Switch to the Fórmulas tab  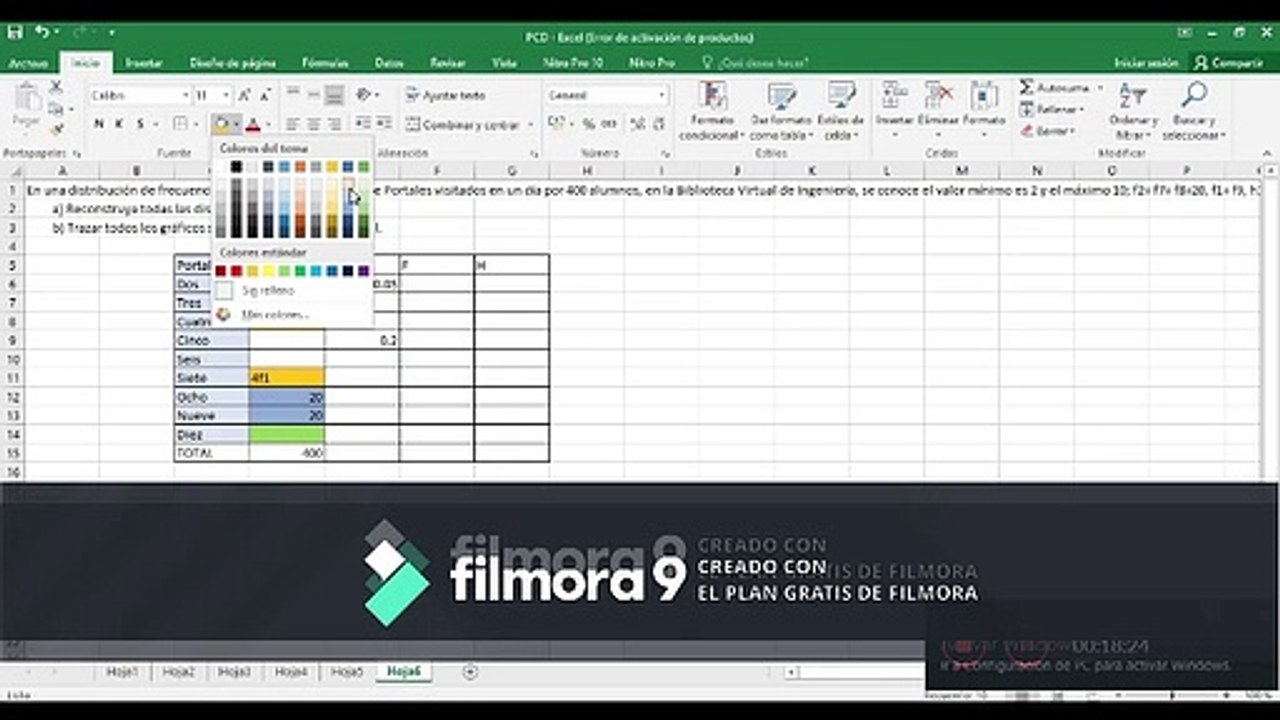[x=325, y=63]
